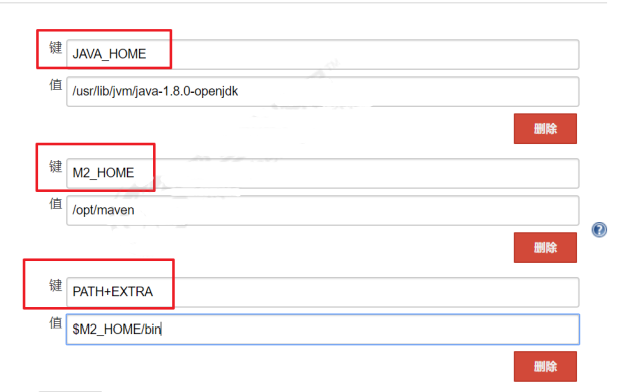This screenshot has height=392, width=617.
Task: Focus the $M2_HOME/bin value field
Action: click(x=323, y=329)
